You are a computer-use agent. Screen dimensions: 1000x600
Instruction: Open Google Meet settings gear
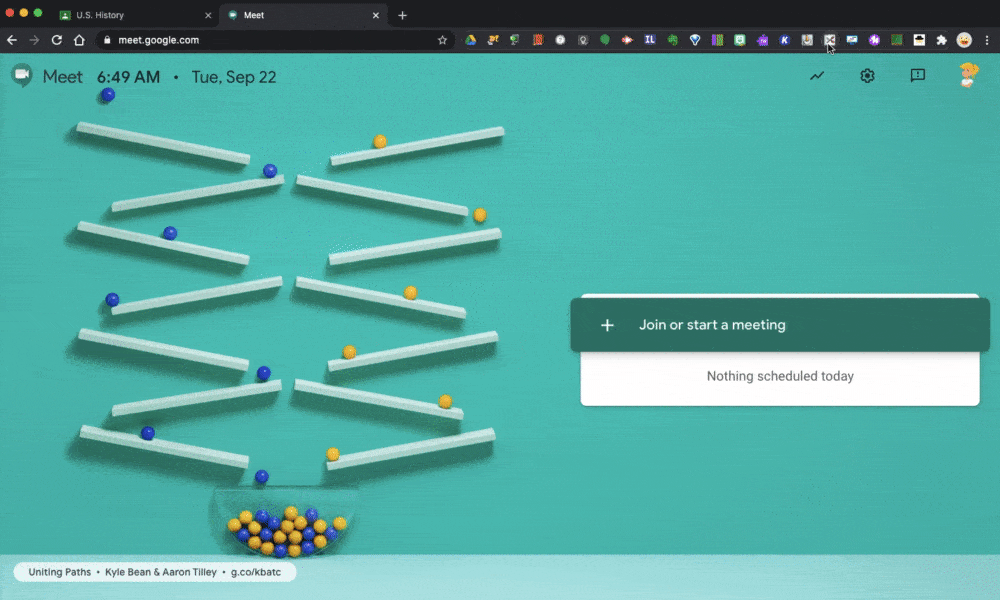866,75
